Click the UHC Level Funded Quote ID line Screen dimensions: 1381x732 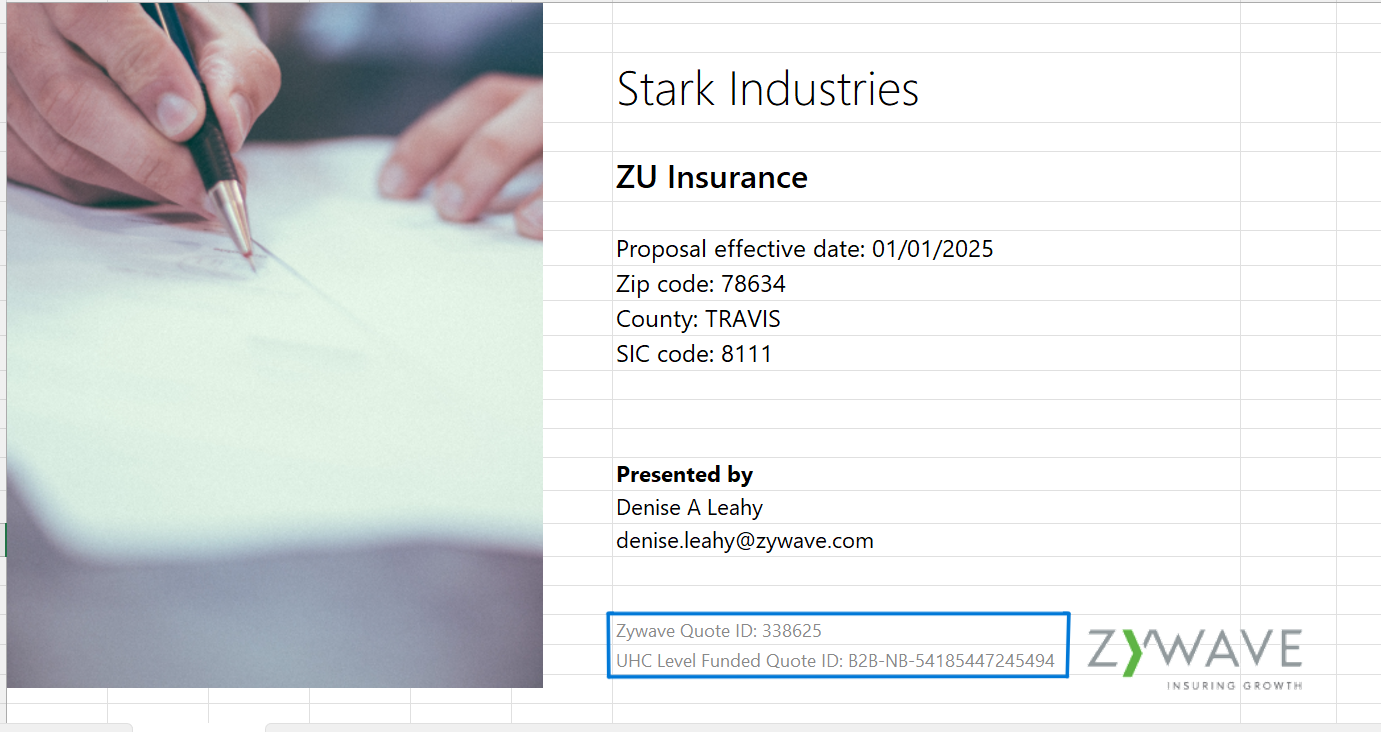[834, 661]
